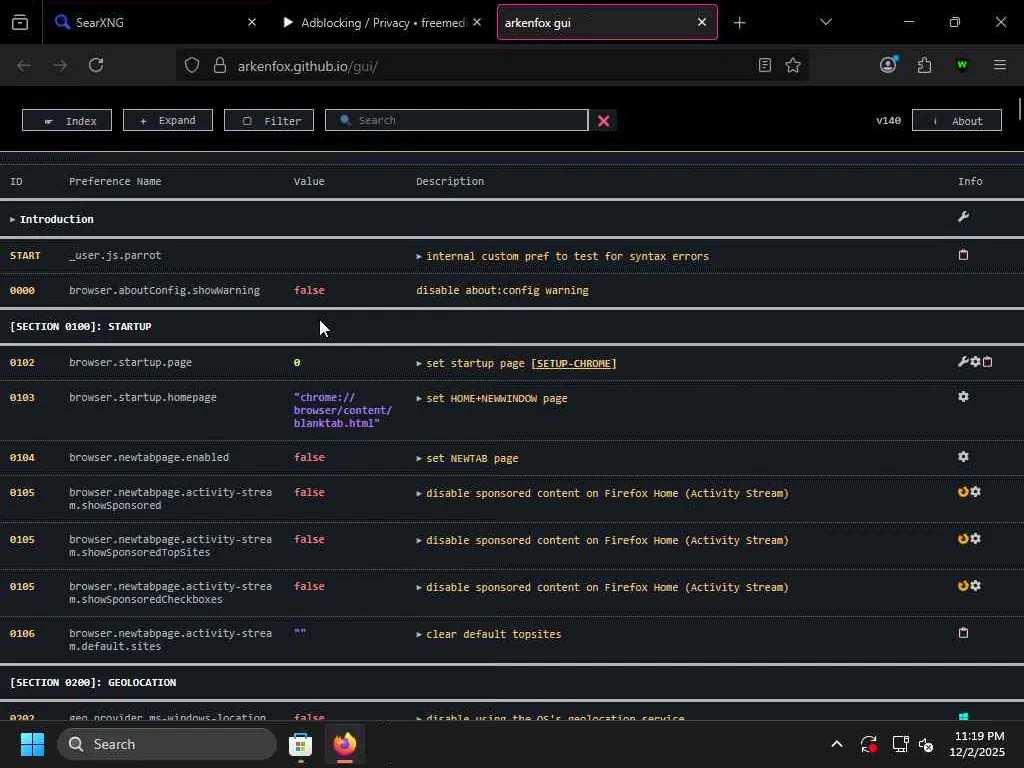Click the orange icon in the showSponsoredTopSites row
The width and height of the screenshot is (1024, 768).
963,539
